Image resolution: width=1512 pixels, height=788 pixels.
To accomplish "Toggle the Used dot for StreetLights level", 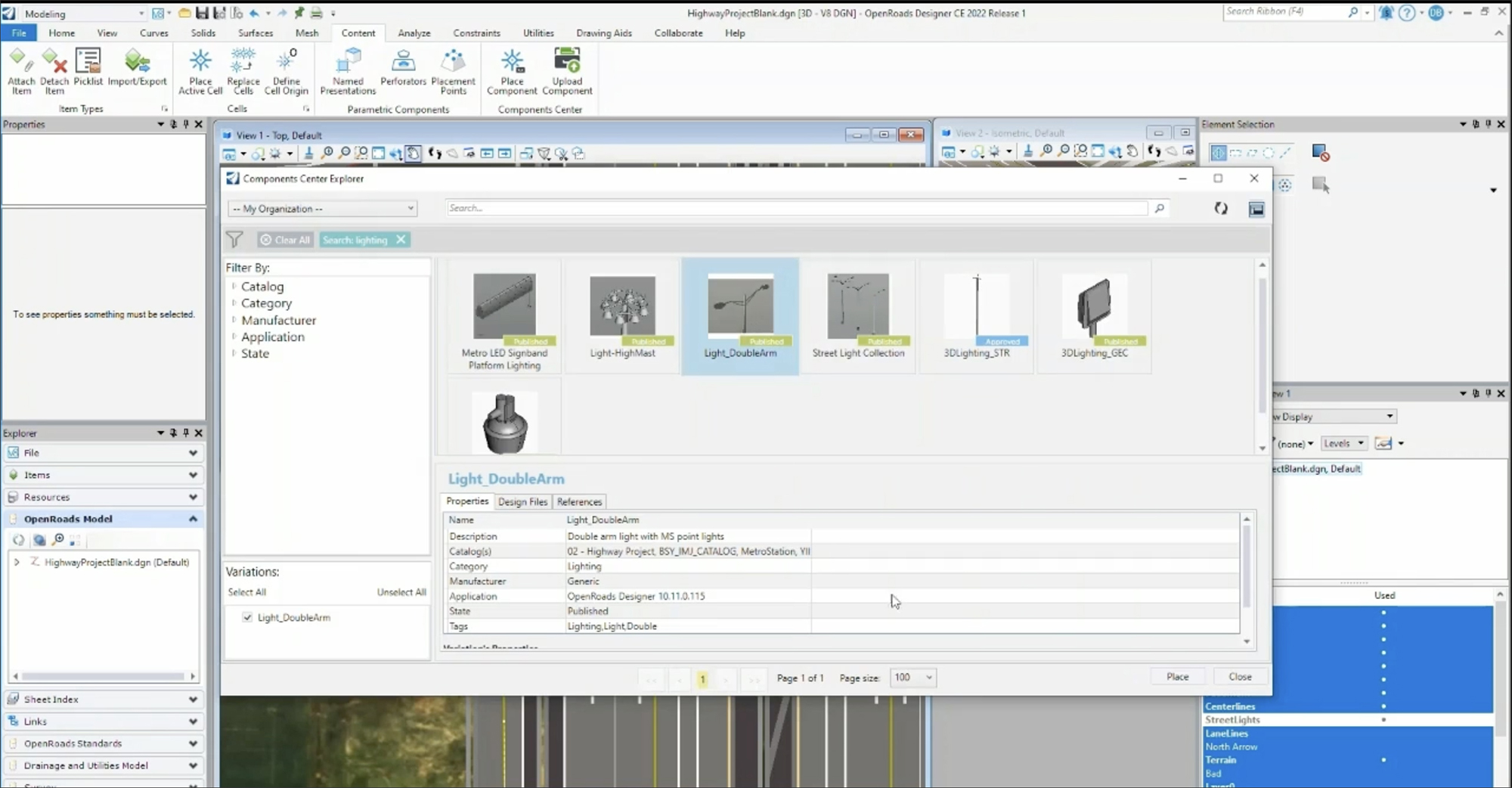I will pyautogui.click(x=1383, y=720).
